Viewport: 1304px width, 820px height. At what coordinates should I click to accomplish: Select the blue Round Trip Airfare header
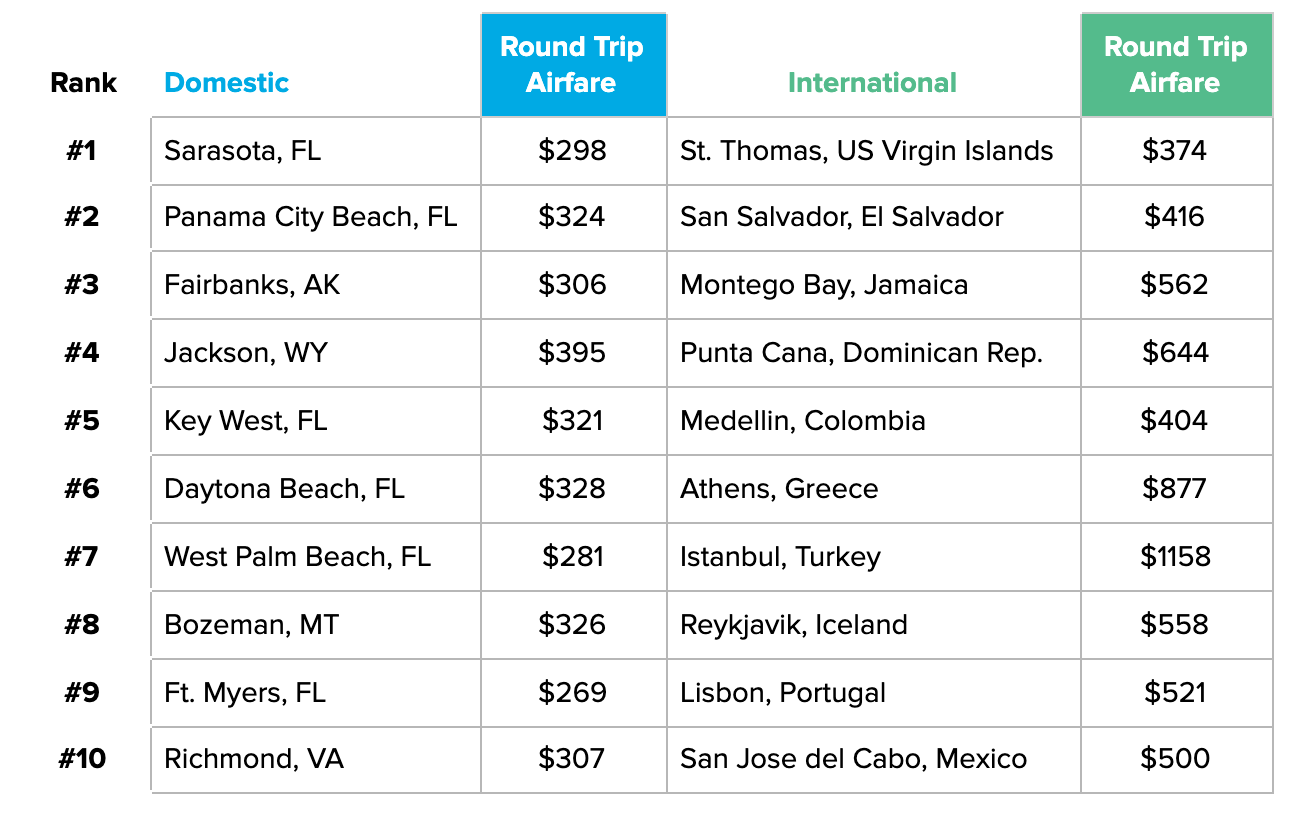pyautogui.click(x=572, y=65)
